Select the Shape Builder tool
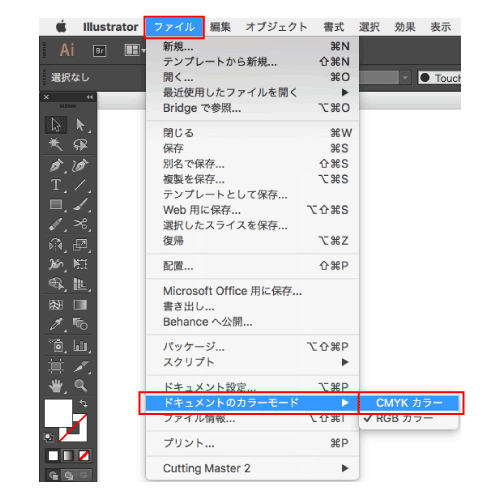The height and width of the screenshot is (500, 500). point(56,284)
